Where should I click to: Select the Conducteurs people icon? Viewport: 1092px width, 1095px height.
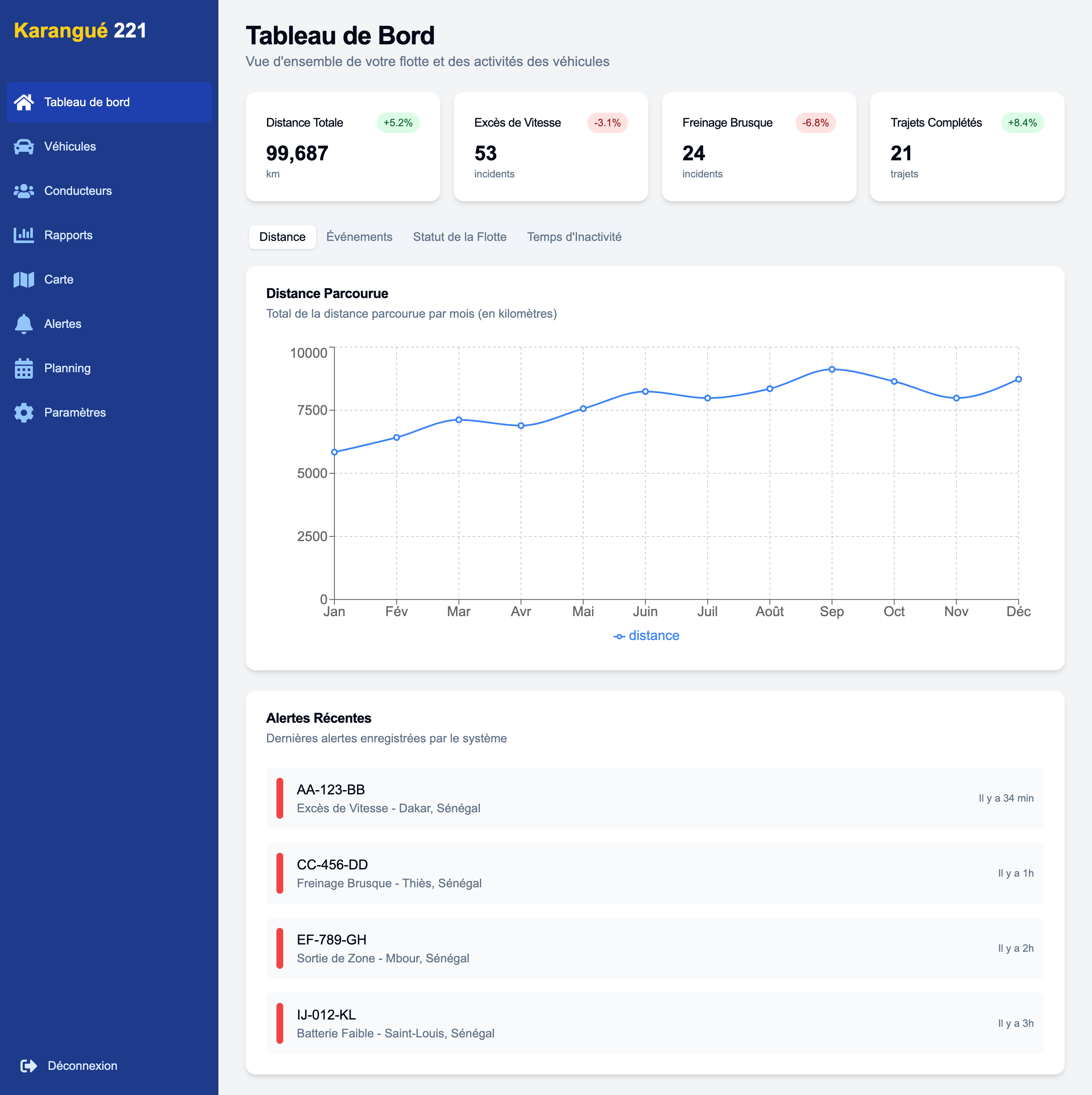24,191
